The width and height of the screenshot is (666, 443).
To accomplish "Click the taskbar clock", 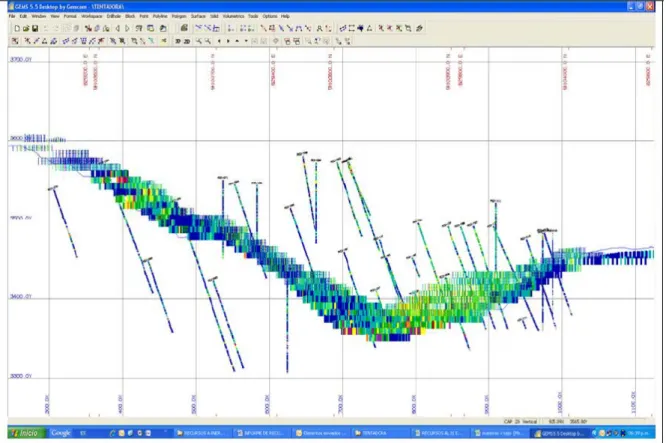I will tap(638, 433).
